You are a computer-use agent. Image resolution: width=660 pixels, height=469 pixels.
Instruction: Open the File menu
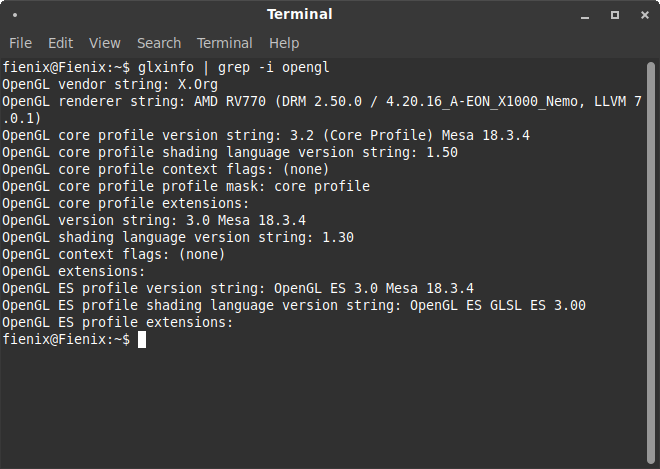point(20,43)
